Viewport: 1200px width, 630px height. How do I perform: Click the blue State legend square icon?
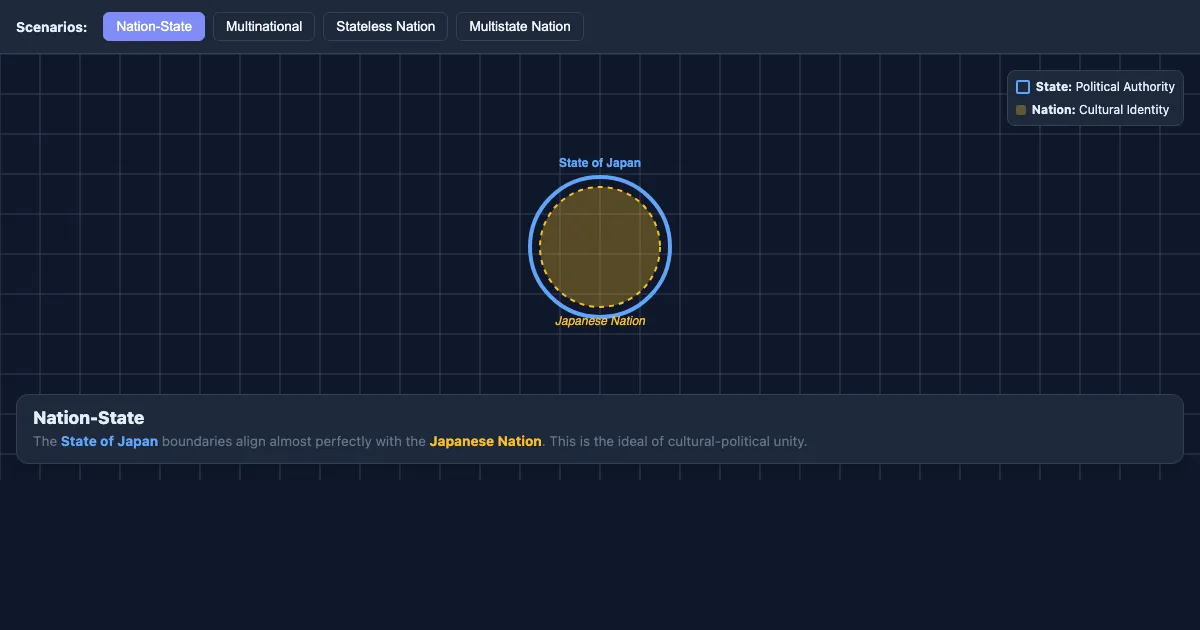[1023, 87]
